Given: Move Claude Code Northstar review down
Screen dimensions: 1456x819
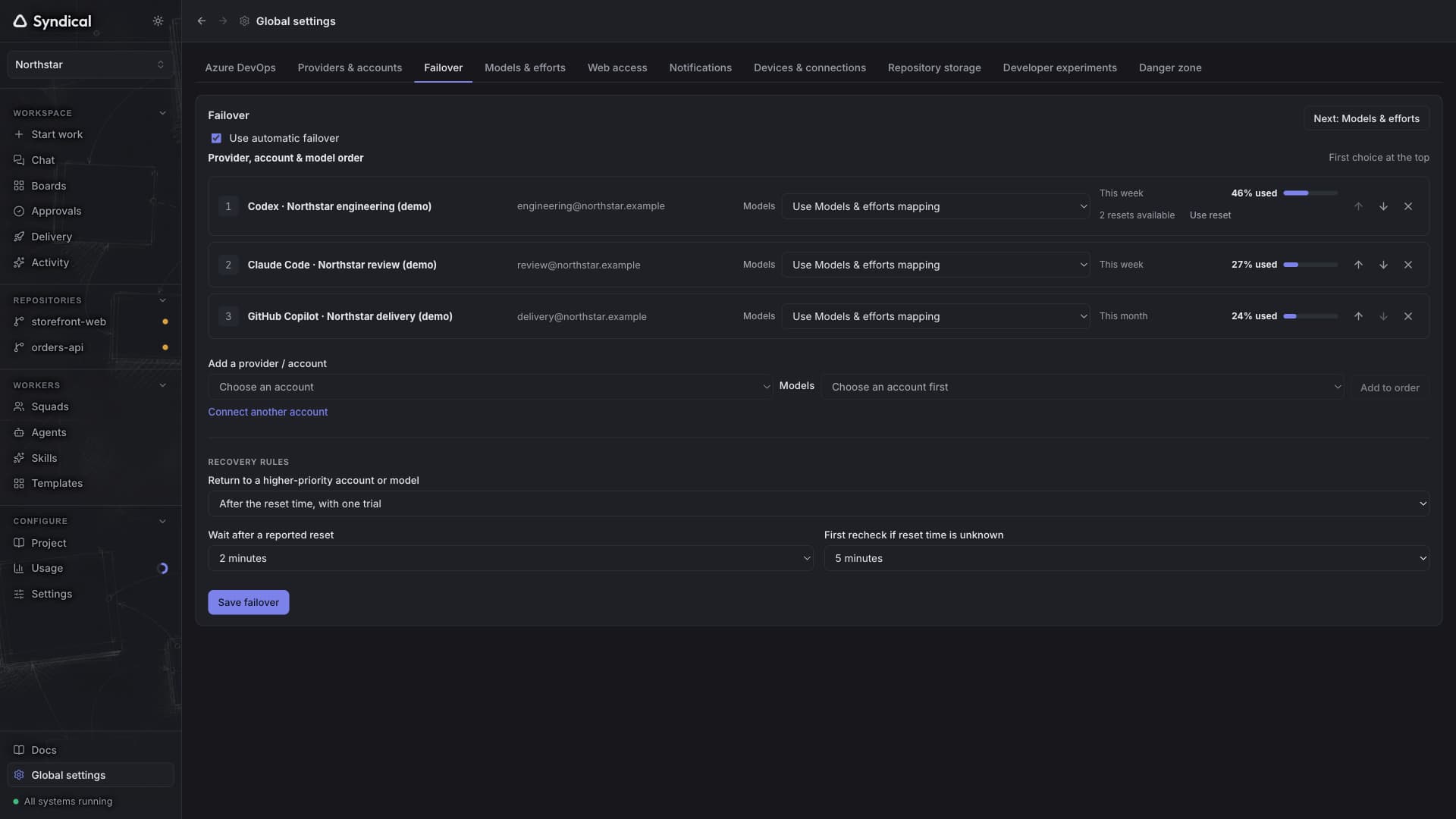Looking at the screenshot, I should [1383, 265].
